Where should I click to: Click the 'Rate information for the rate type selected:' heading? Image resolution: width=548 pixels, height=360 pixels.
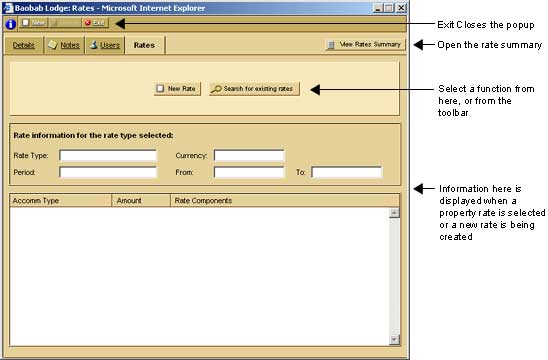93,135
